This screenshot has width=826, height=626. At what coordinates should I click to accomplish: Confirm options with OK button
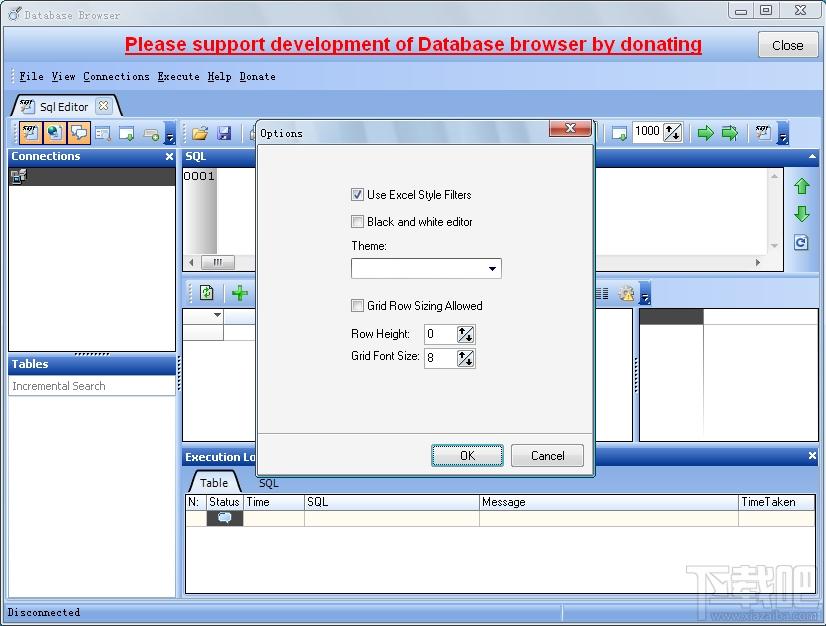click(x=467, y=455)
